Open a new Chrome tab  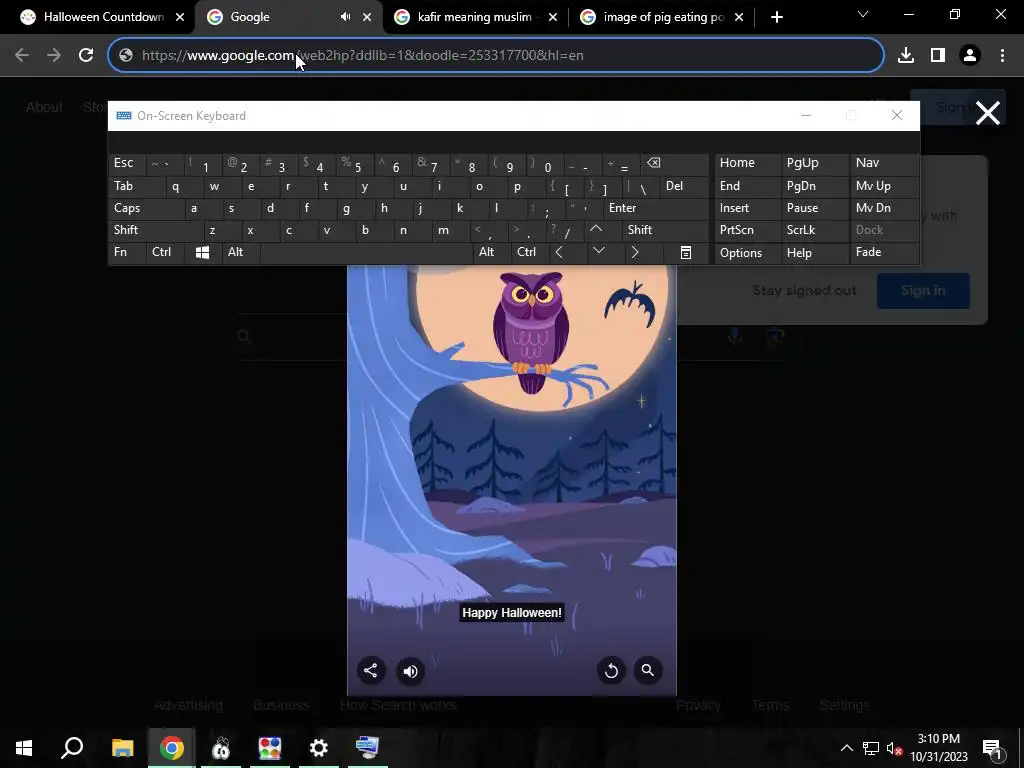click(x=776, y=17)
